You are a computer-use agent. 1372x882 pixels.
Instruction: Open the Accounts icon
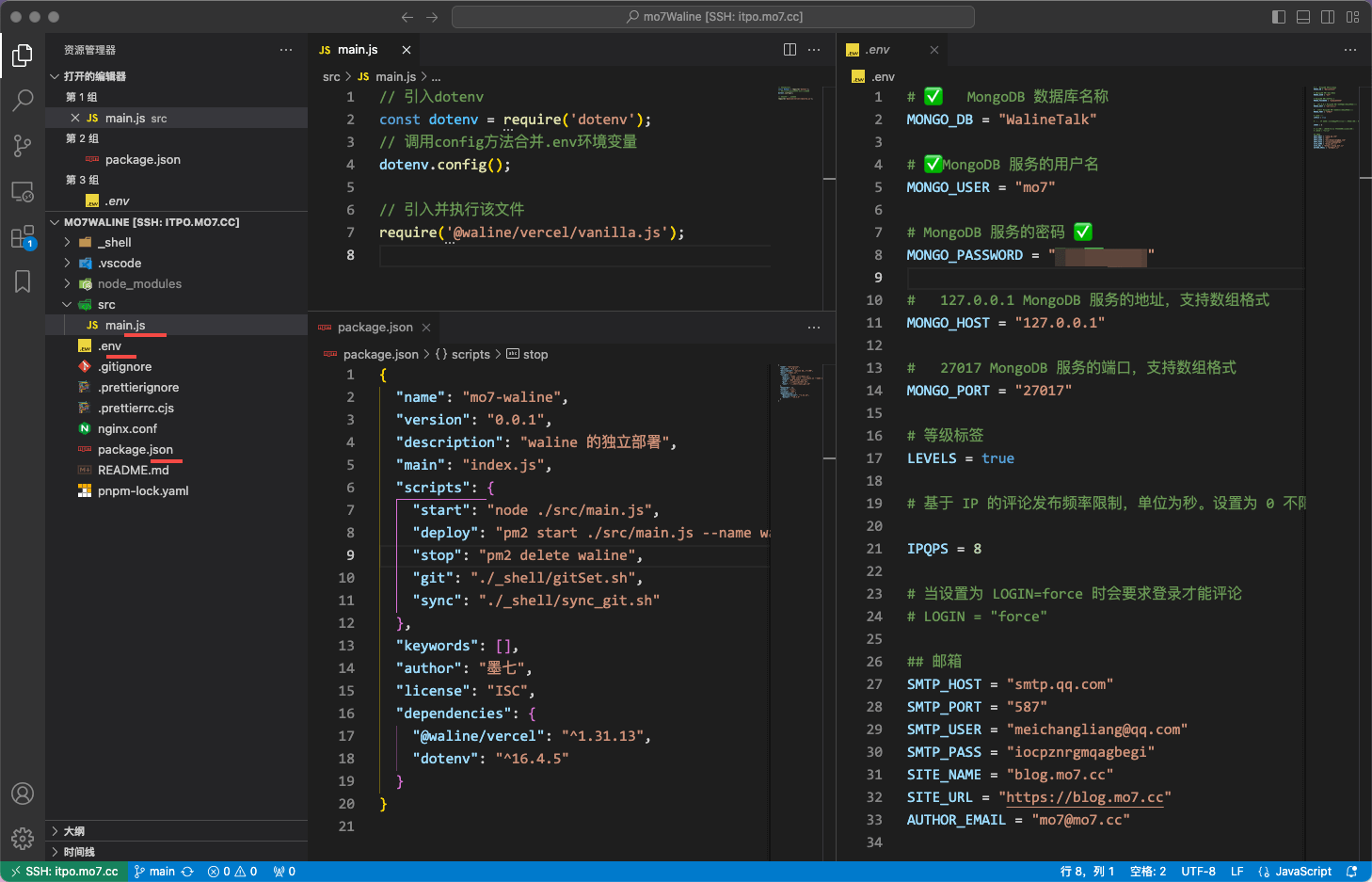23,794
